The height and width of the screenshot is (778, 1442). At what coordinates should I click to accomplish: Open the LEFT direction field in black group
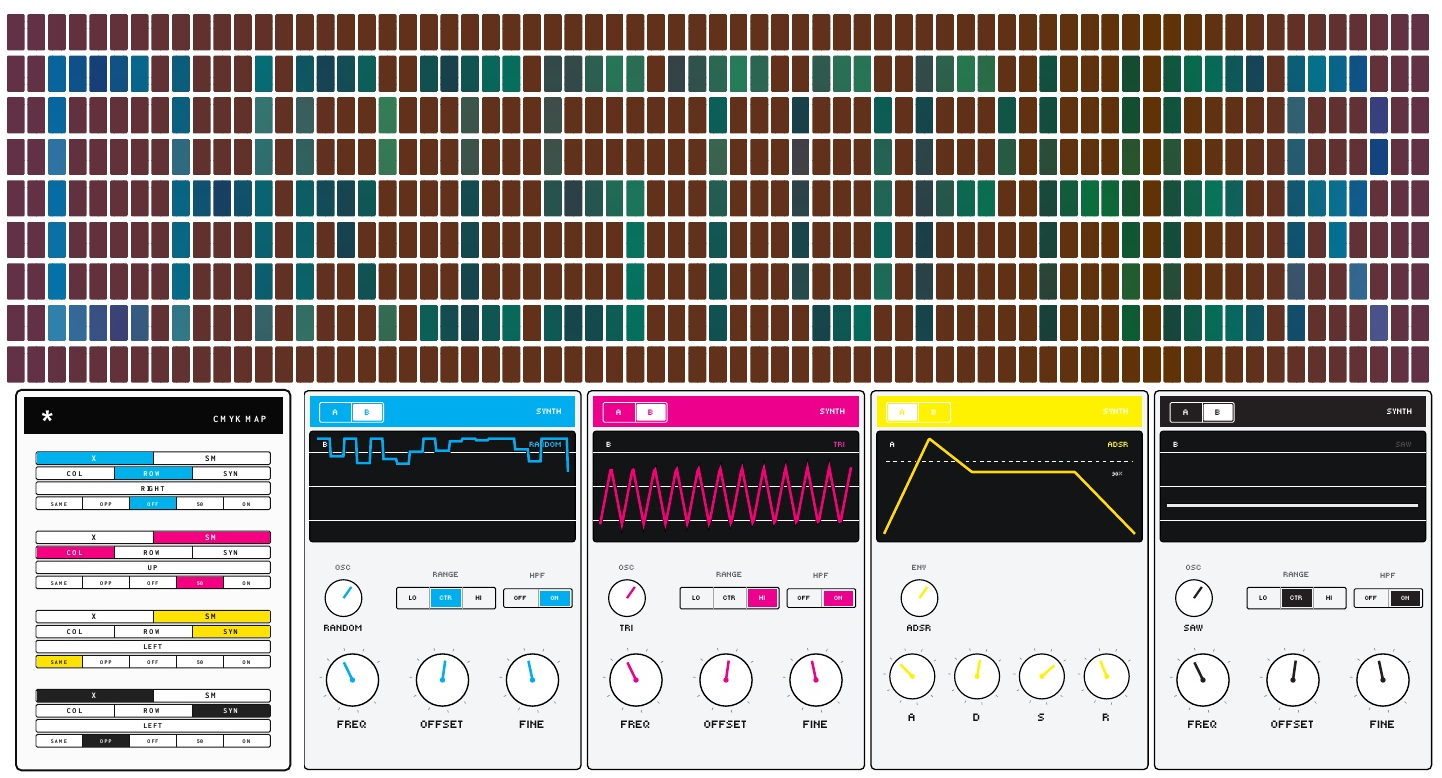tap(153, 725)
